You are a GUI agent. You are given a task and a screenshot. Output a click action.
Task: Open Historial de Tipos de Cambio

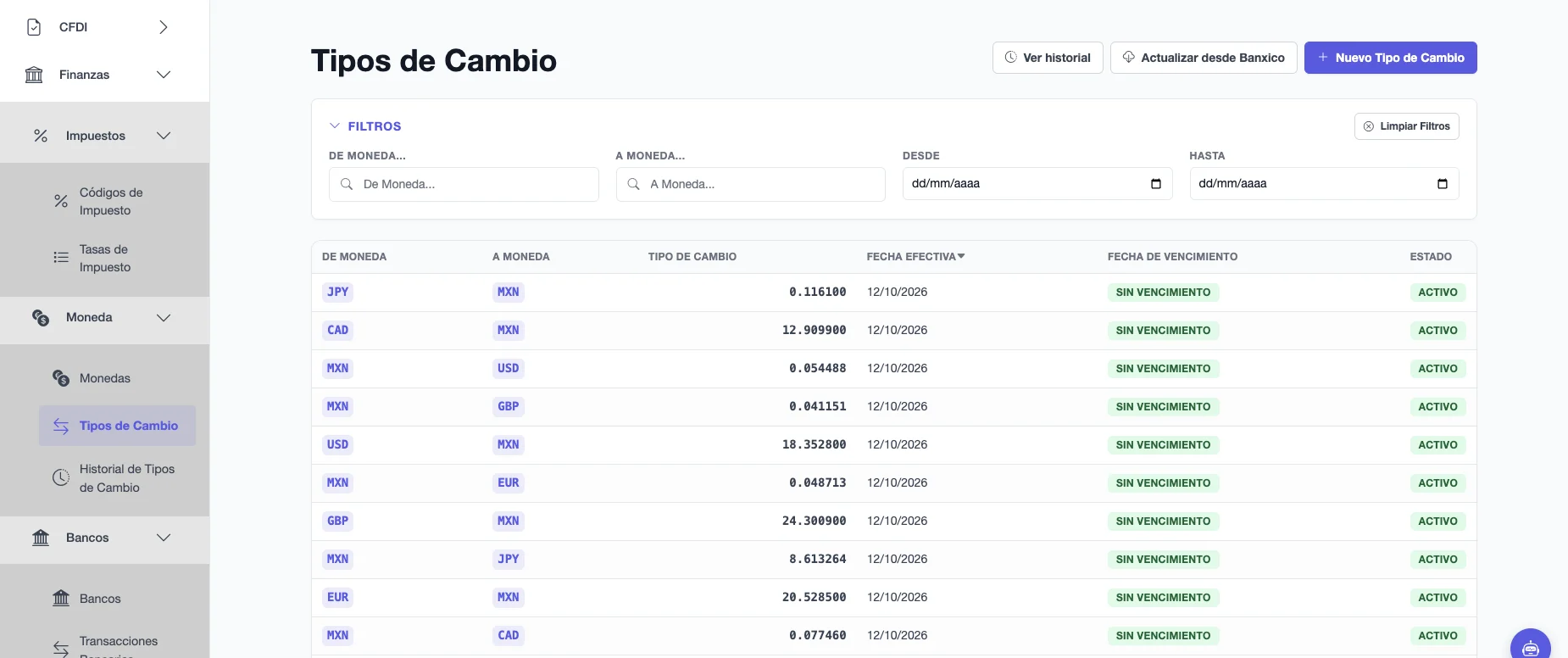[x=117, y=478]
